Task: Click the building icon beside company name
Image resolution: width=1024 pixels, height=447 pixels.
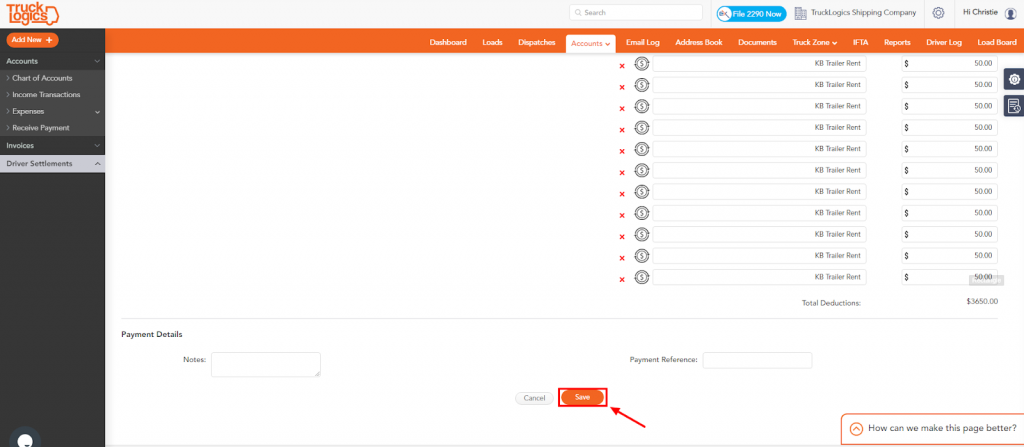Action: (x=800, y=13)
